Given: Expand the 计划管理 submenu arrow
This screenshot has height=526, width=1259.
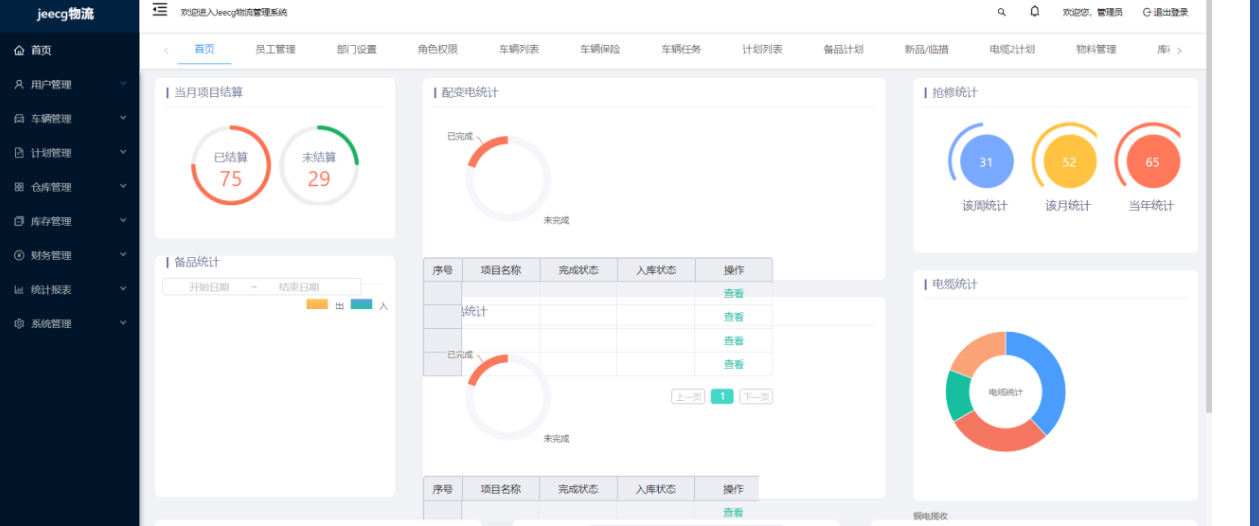Looking at the screenshot, I should [123, 152].
